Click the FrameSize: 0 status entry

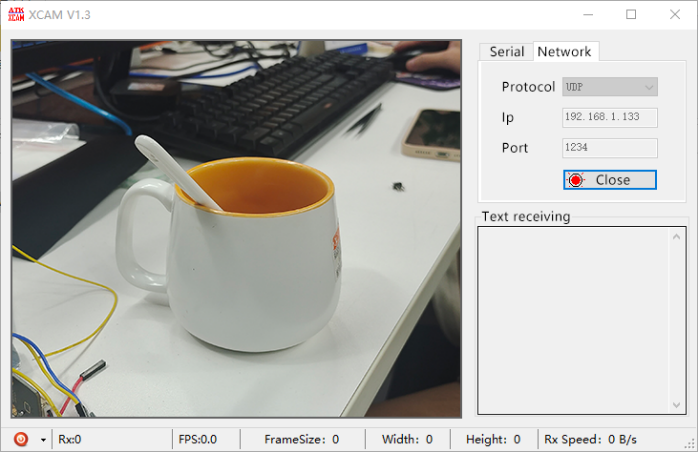click(301, 440)
